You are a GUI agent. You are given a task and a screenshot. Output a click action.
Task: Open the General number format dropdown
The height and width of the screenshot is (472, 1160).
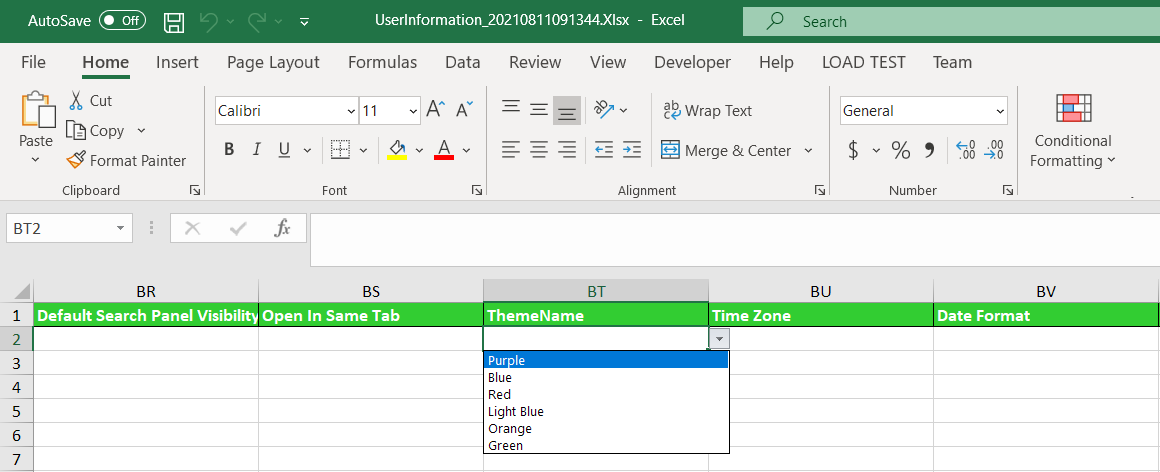999,111
